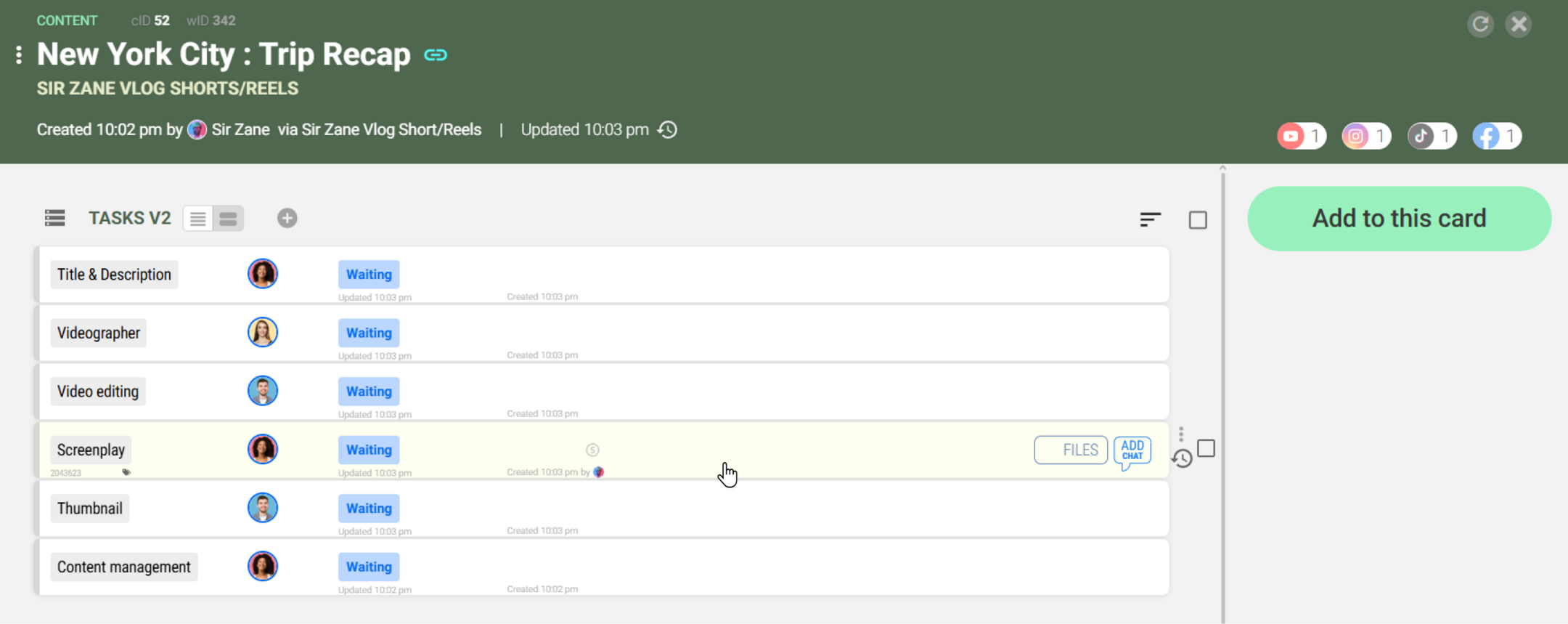Open the Tasks V2 section menu
Image resolution: width=1568 pixels, height=624 pixels.
(x=54, y=218)
